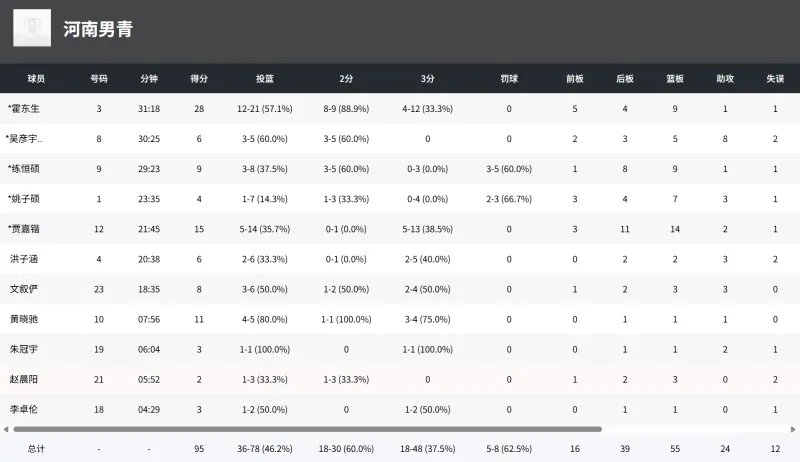The image size is (800, 462).
Task: Click minutes value 06:04
Action: 149,349
